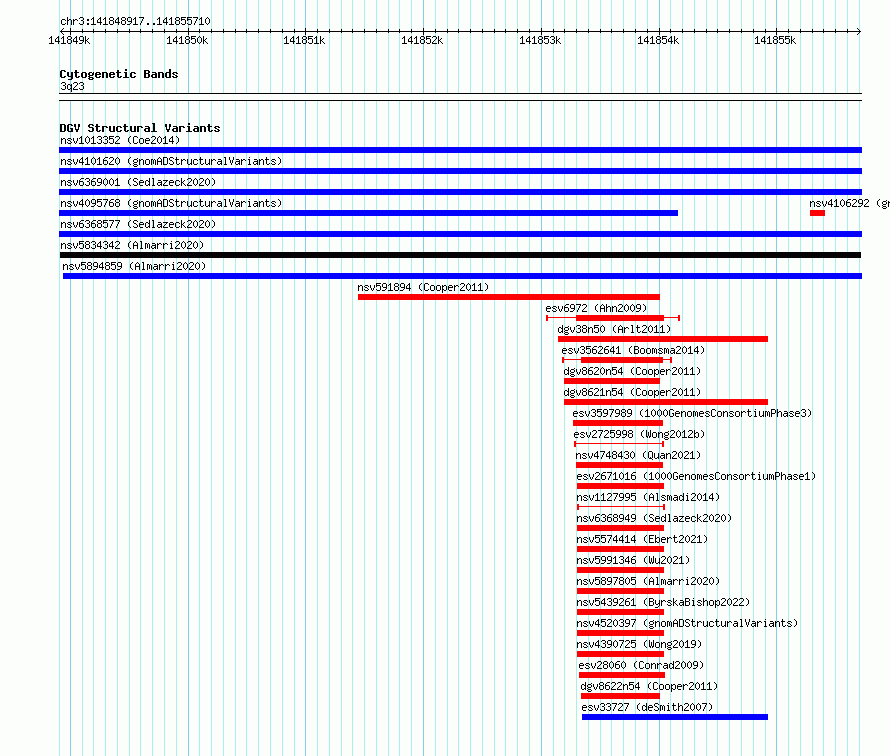Click the dgv8620n54 (Cooper2011) label
This screenshot has height=756, width=890.
pos(632,371)
